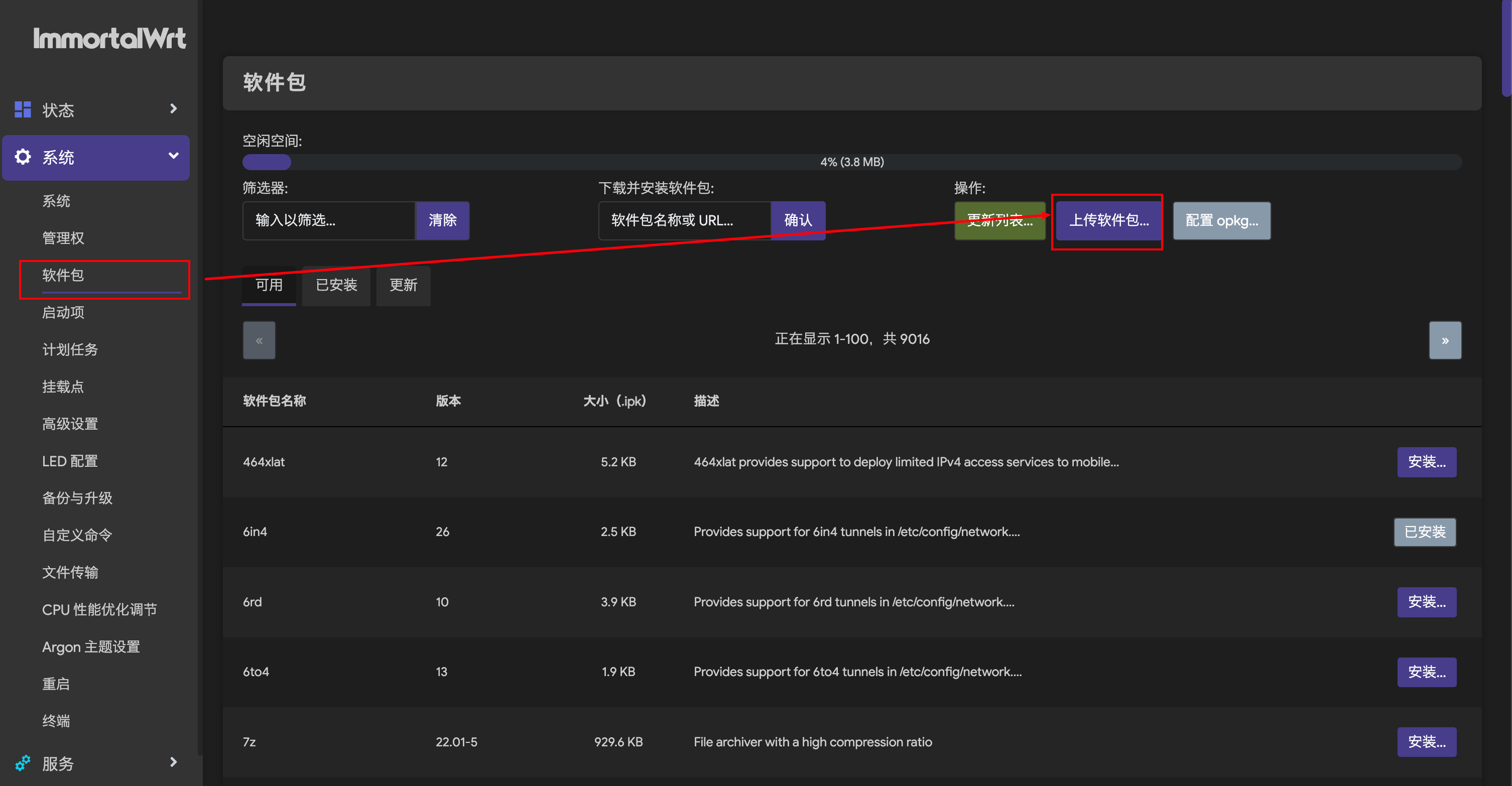The width and height of the screenshot is (1512, 786).
Task: Go to next page with » button
Action: (x=1445, y=340)
